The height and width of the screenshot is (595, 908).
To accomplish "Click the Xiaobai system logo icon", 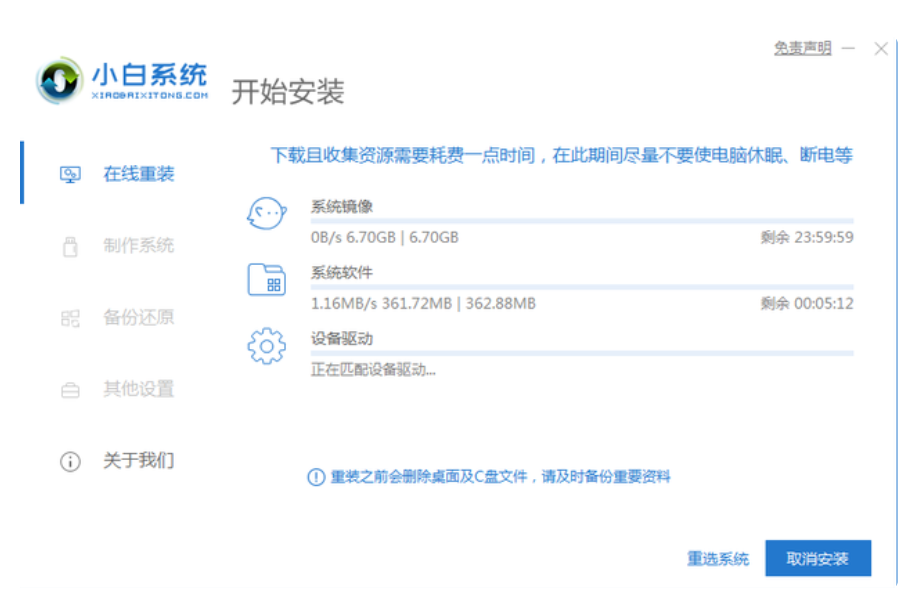I will (x=61, y=80).
